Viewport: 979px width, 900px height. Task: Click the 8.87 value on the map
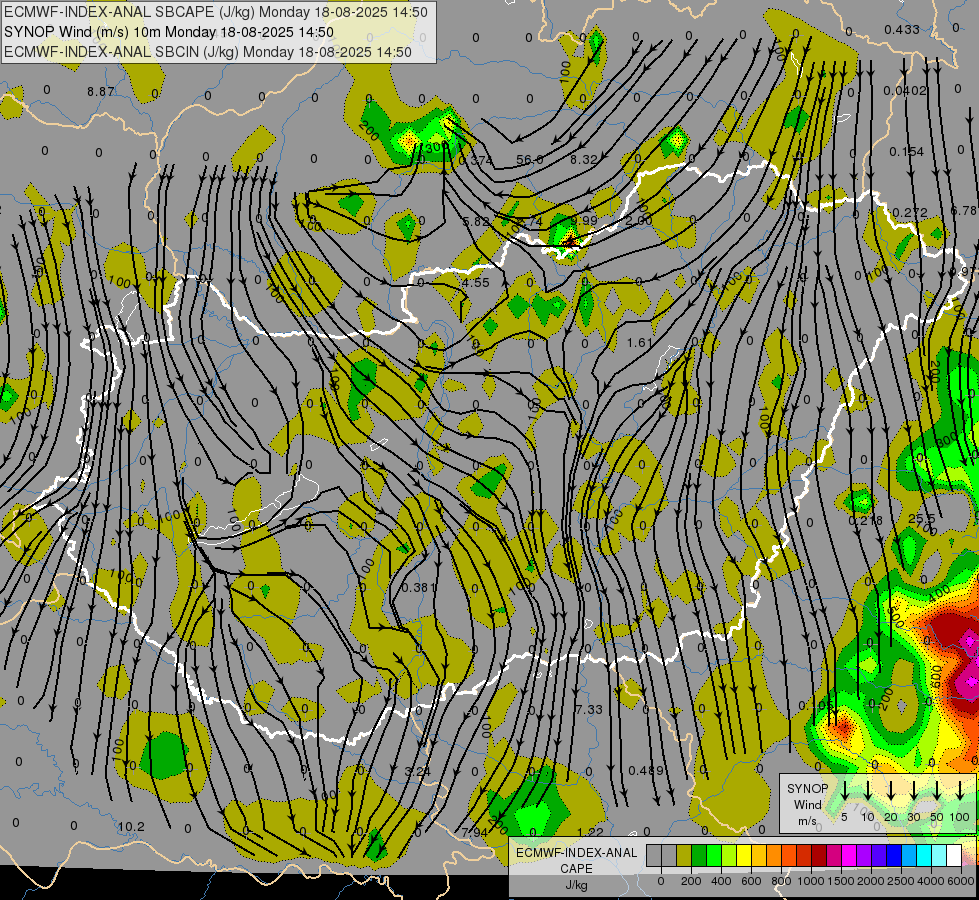tap(101, 92)
